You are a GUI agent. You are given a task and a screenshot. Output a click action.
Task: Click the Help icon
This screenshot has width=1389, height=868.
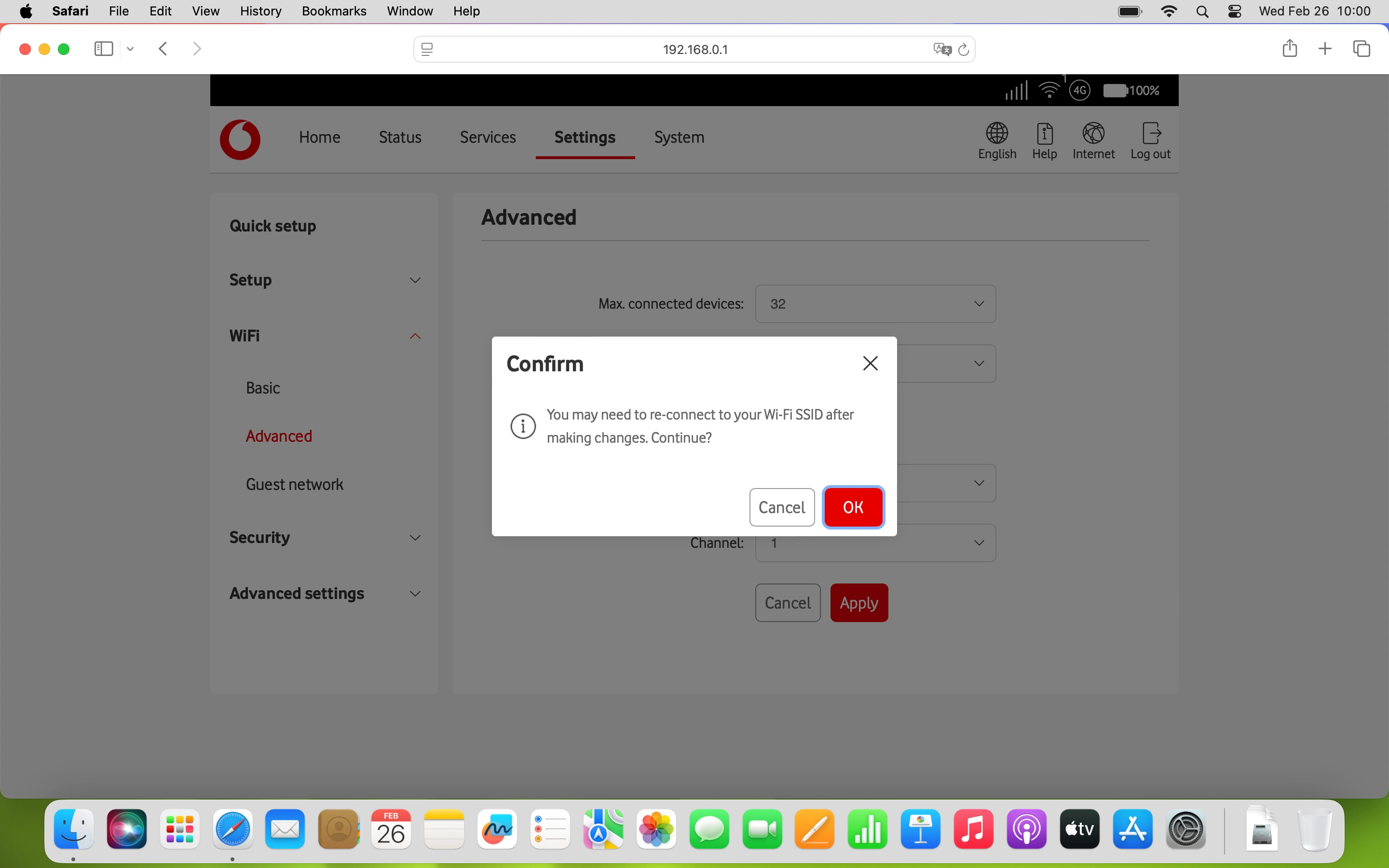(1044, 134)
